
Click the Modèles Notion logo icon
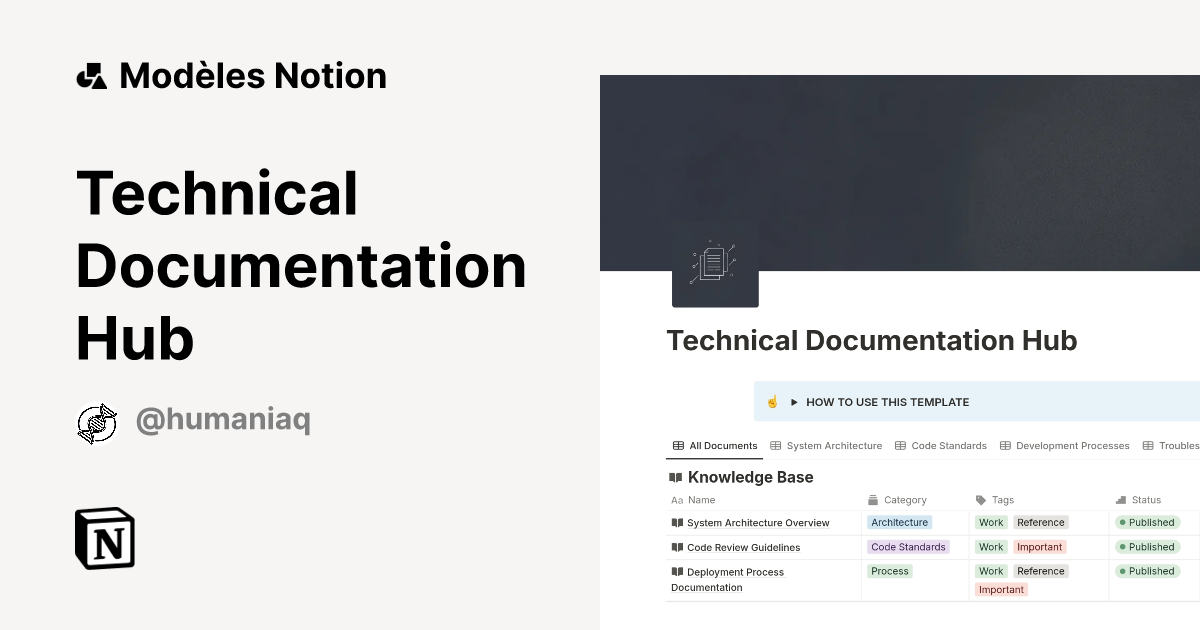[94, 74]
